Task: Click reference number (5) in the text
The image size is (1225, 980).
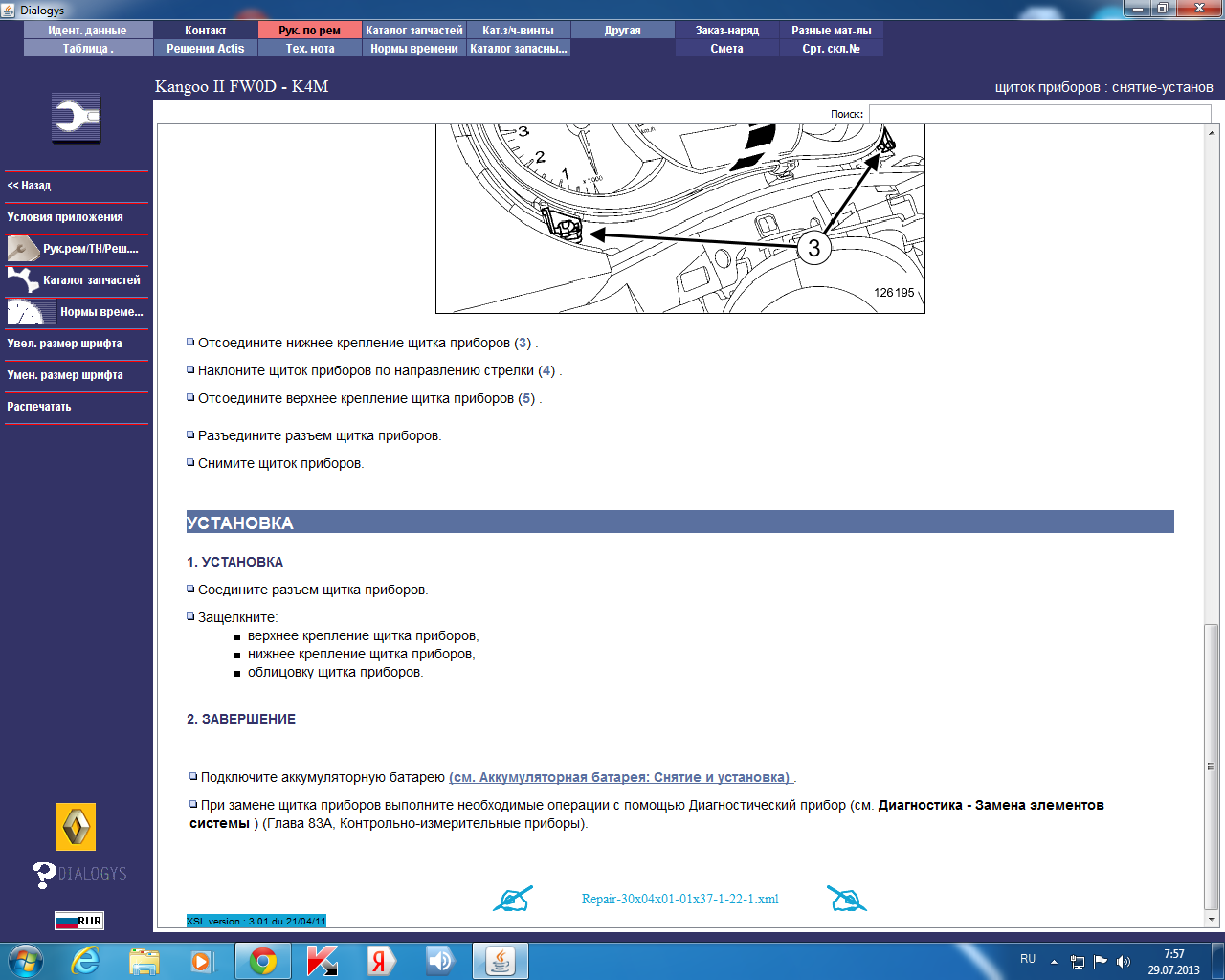Action: click(526, 398)
